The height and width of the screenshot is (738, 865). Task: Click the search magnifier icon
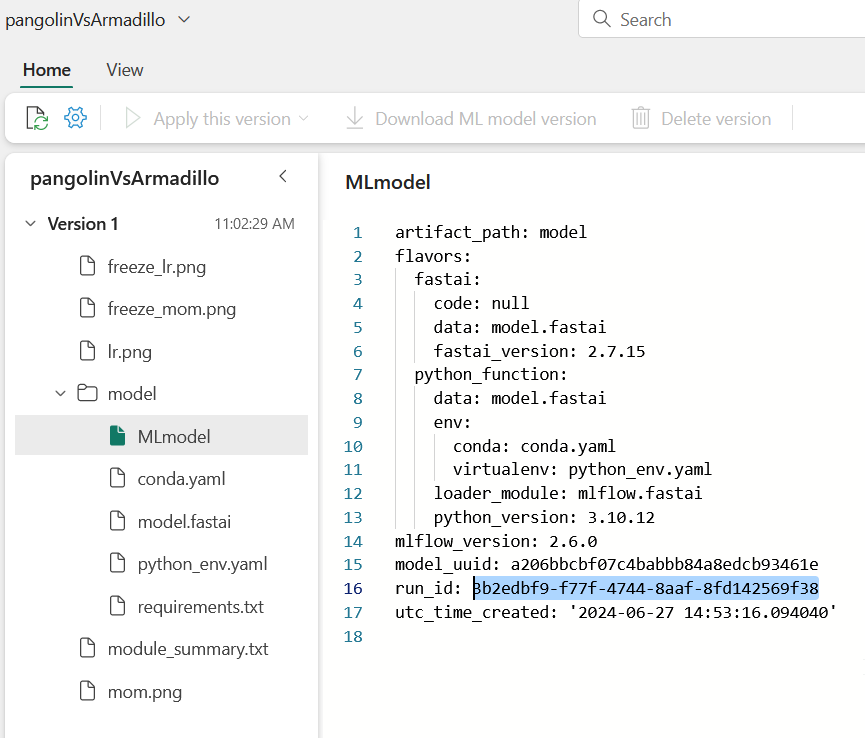[x=601, y=19]
